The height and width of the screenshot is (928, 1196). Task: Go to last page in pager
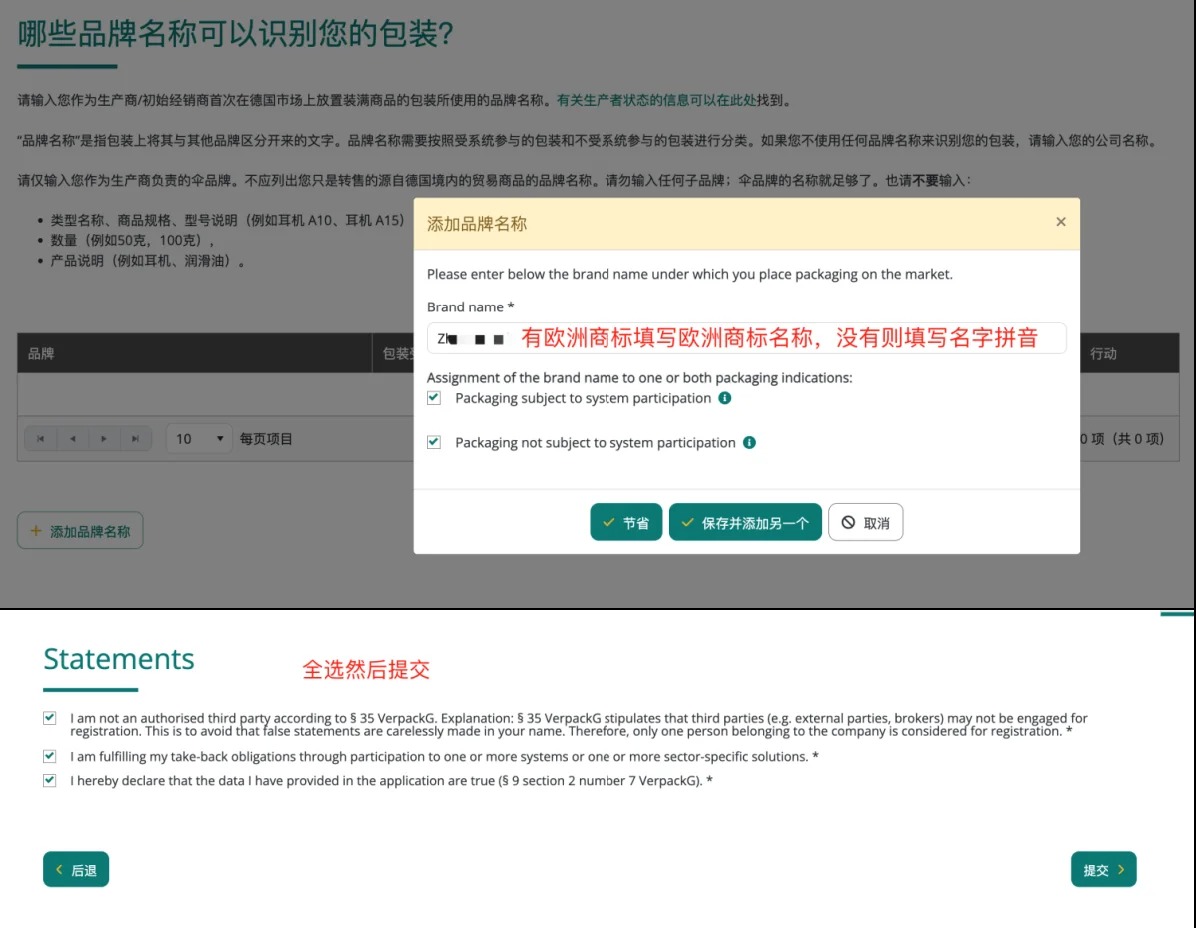pos(135,439)
